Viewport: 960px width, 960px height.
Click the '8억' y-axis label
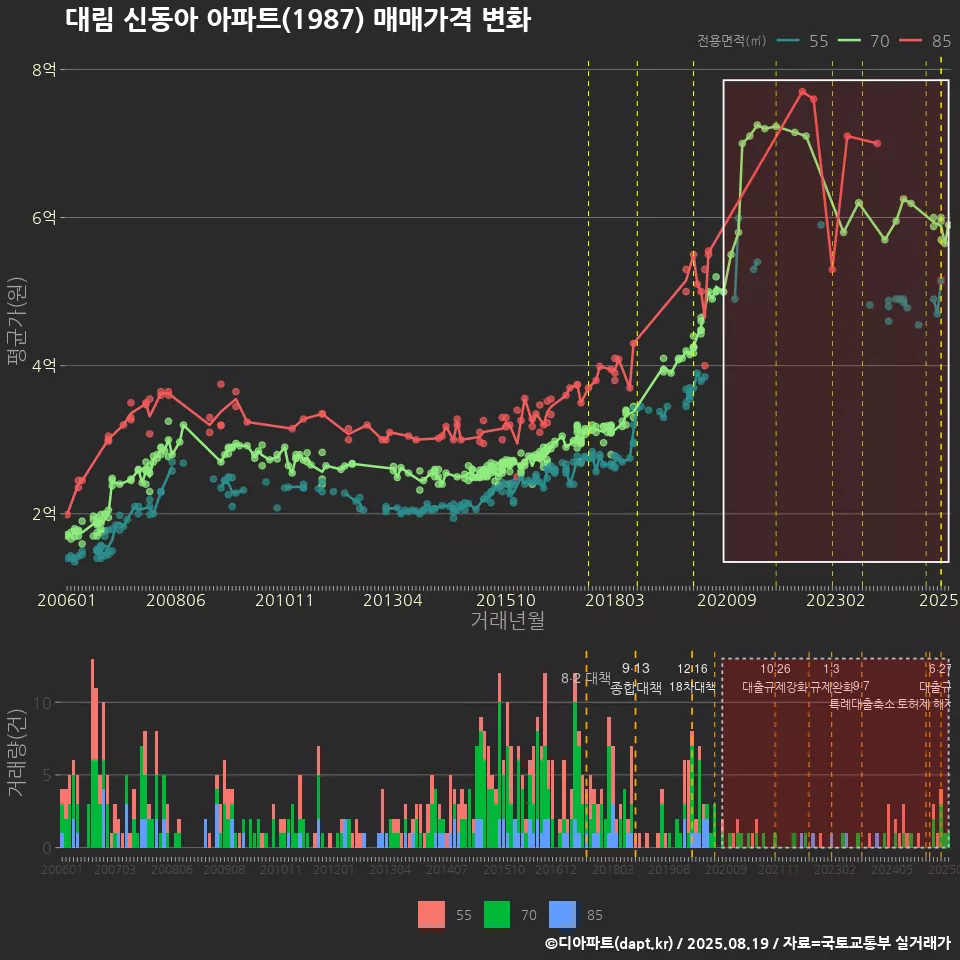point(44,70)
